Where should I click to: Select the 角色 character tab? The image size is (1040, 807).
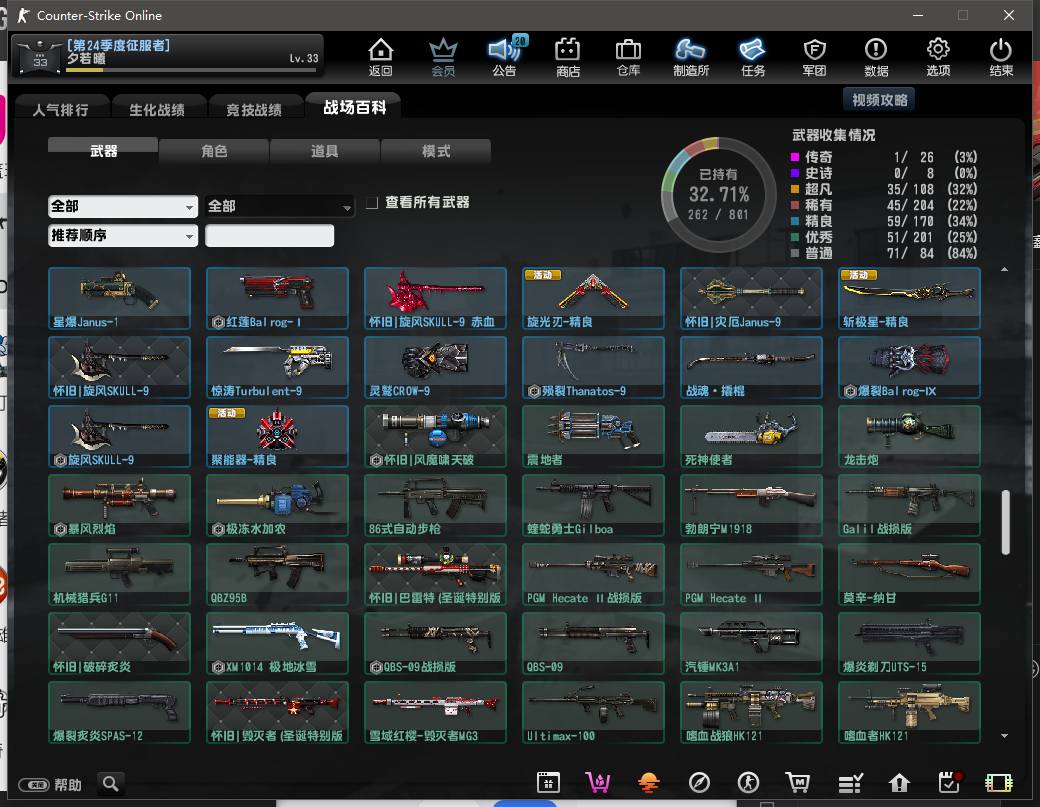coord(214,151)
